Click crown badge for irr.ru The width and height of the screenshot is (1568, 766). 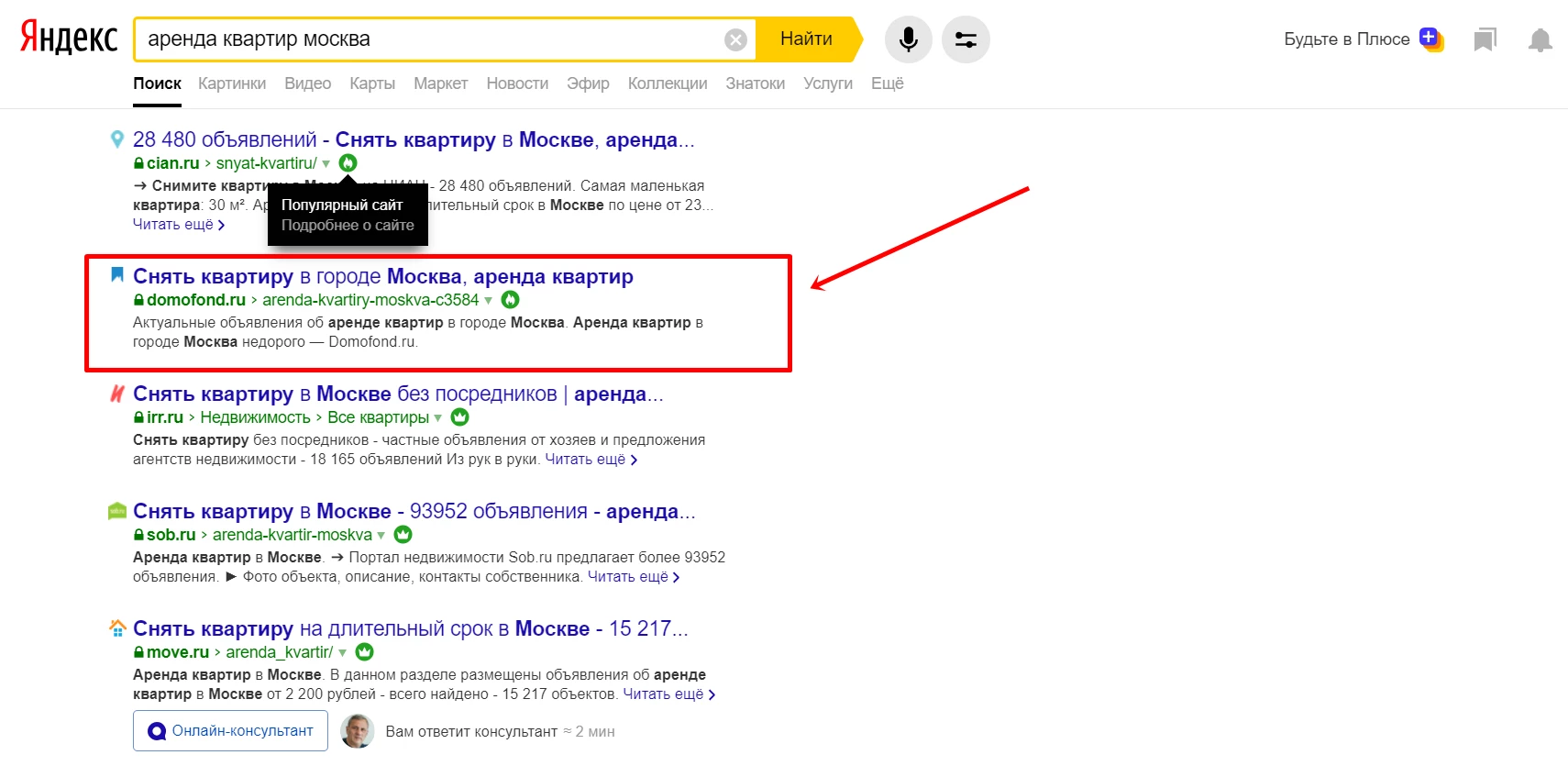460,417
